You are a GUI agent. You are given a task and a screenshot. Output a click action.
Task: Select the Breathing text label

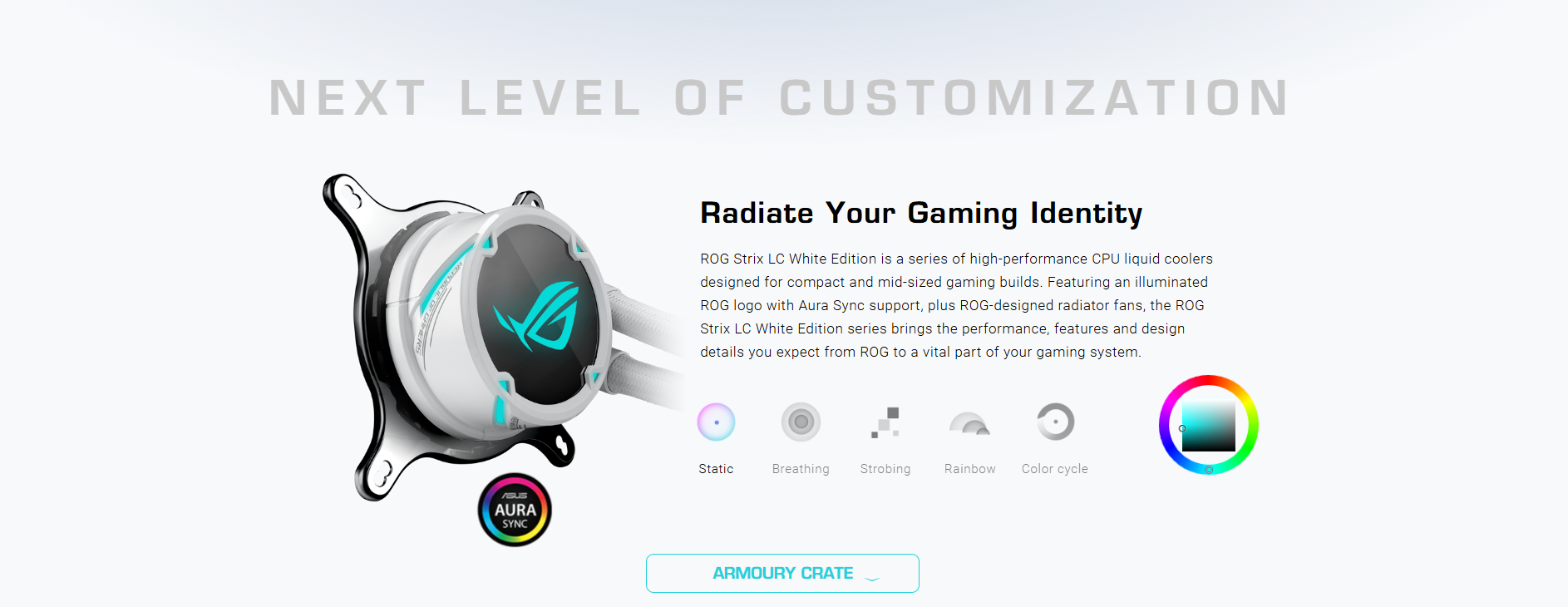[x=801, y=469]
